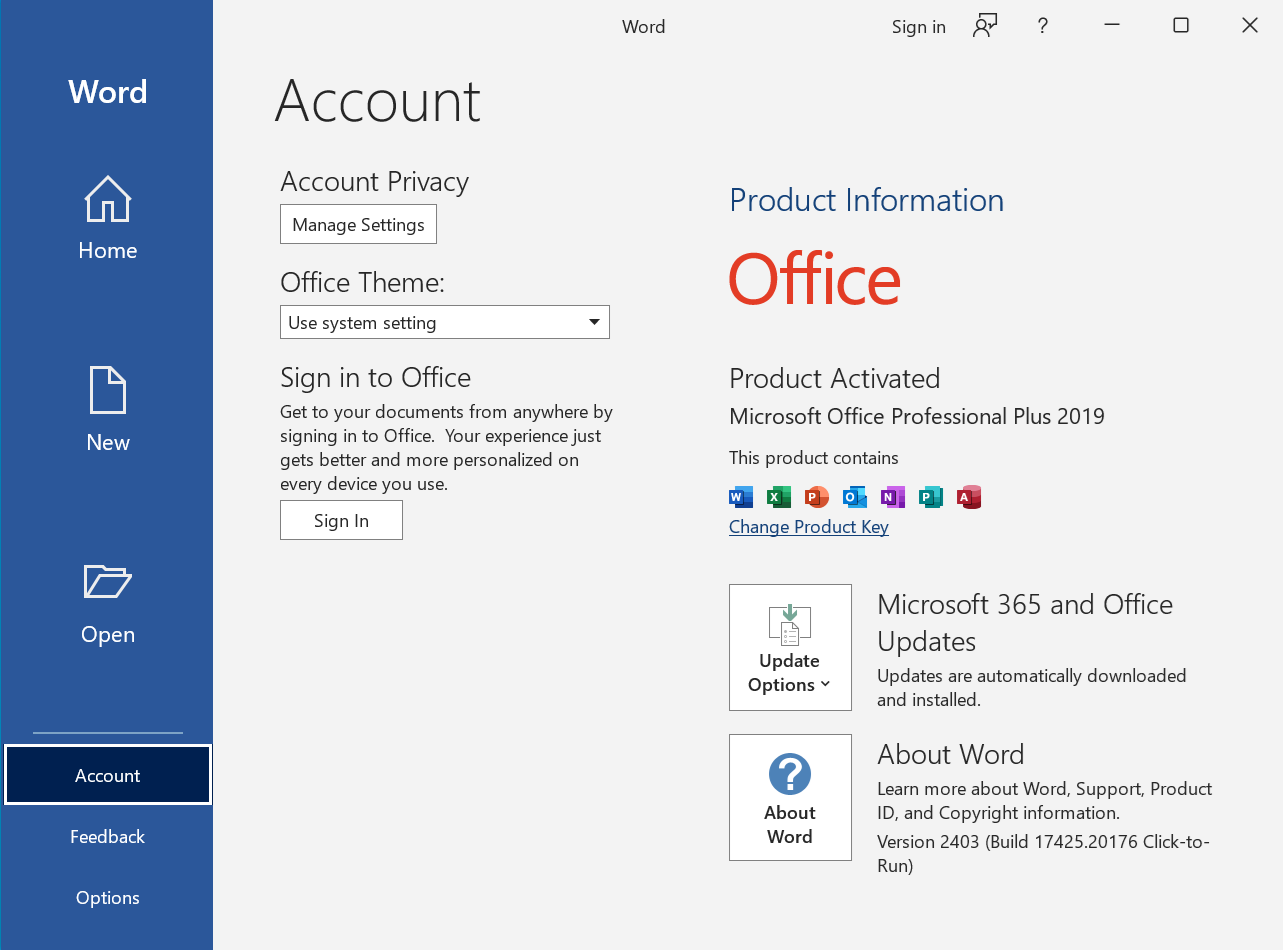Click the PowerPoint icon in product list
This screenshot has width=1283, height=950.
tap(817, 497)
